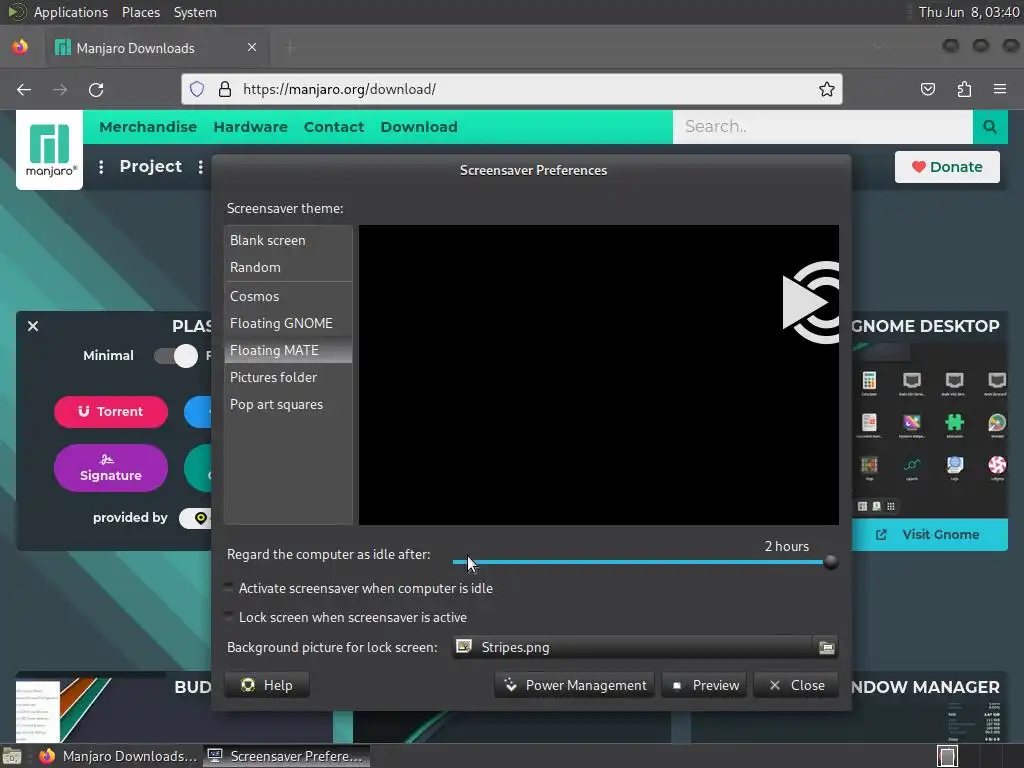Open the Download nav link
This screenshot has height=768, width=1024.
[419, 127]
